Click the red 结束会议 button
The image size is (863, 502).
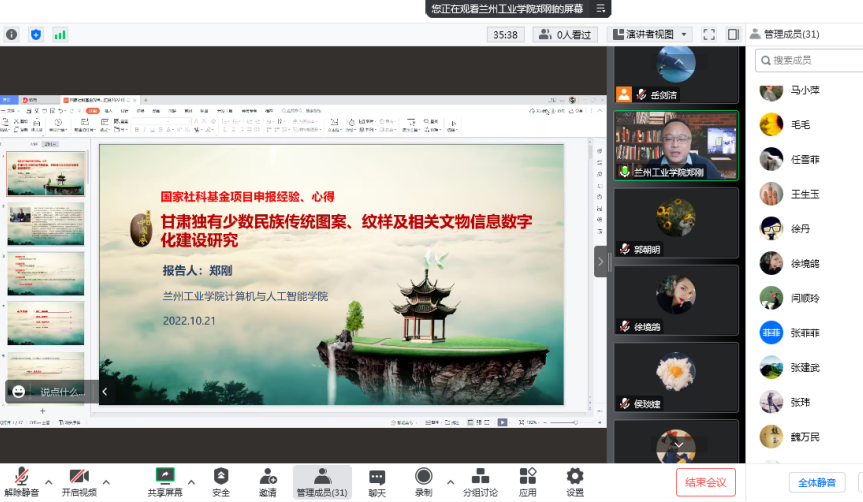[x=705, y=482]
